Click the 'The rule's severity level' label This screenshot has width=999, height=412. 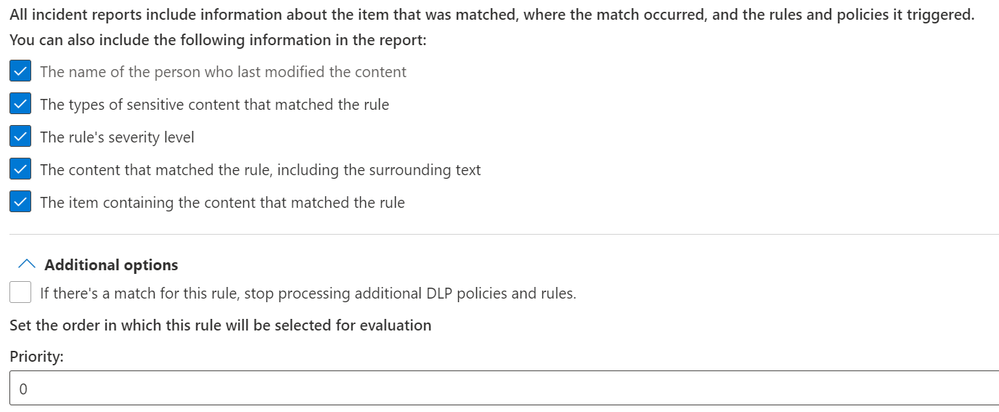(117, 137)
